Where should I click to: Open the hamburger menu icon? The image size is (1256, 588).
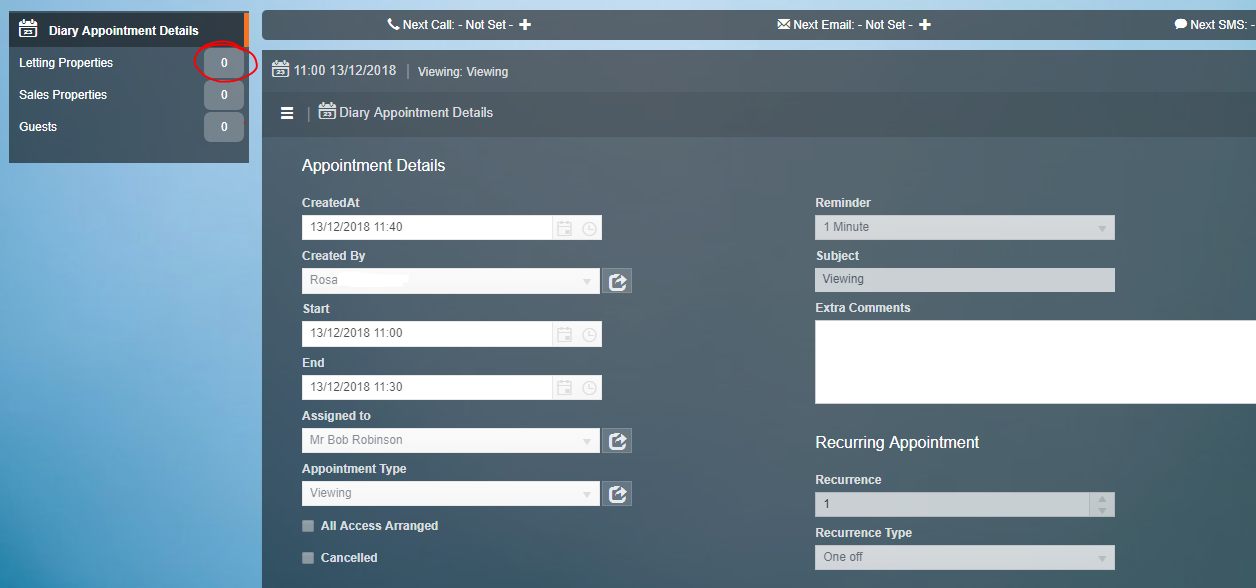287,113
